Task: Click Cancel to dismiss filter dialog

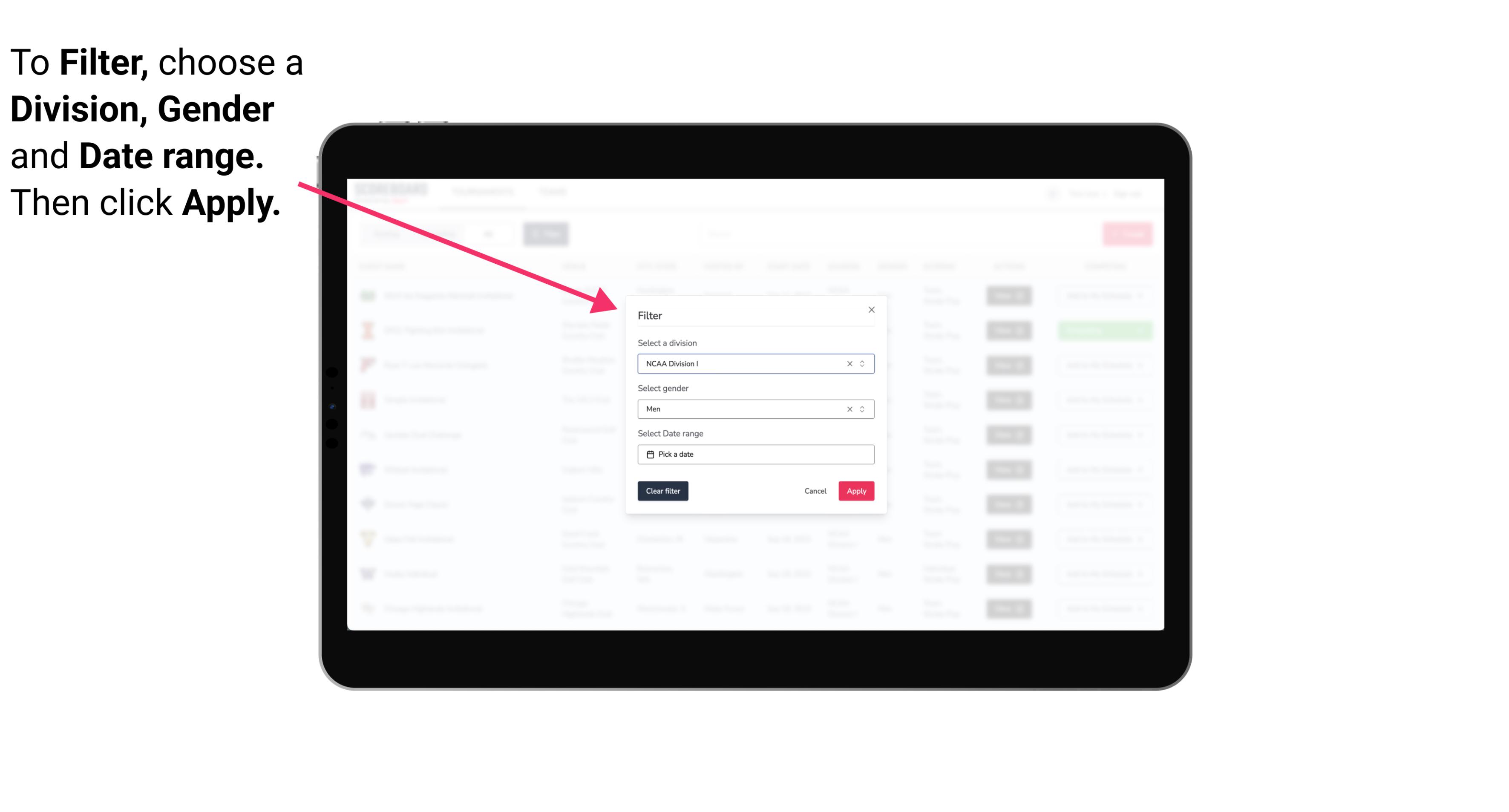Action: click(815, 491)
